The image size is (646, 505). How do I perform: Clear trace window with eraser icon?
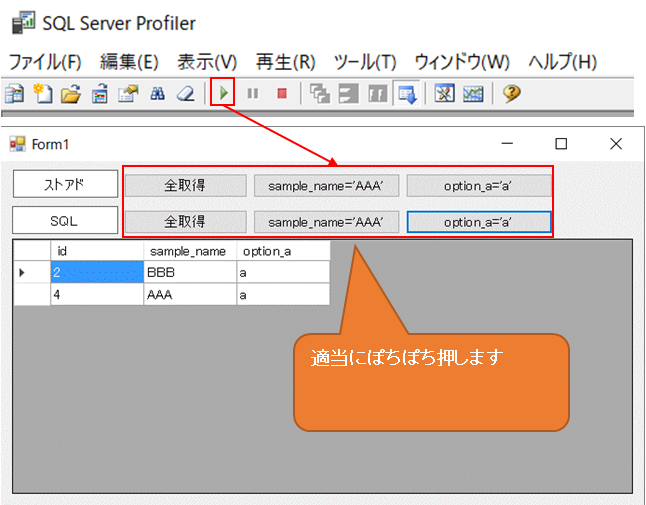[186, 94]
